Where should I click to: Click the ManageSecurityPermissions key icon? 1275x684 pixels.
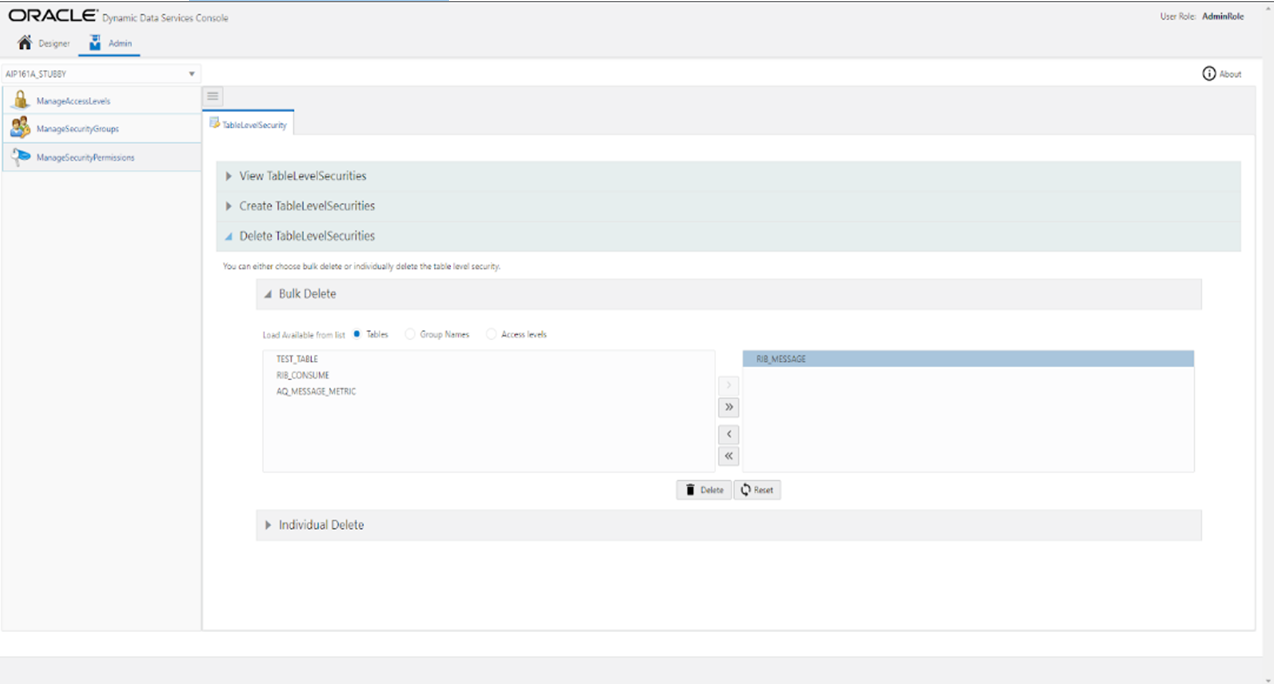(x=20, y=157)
